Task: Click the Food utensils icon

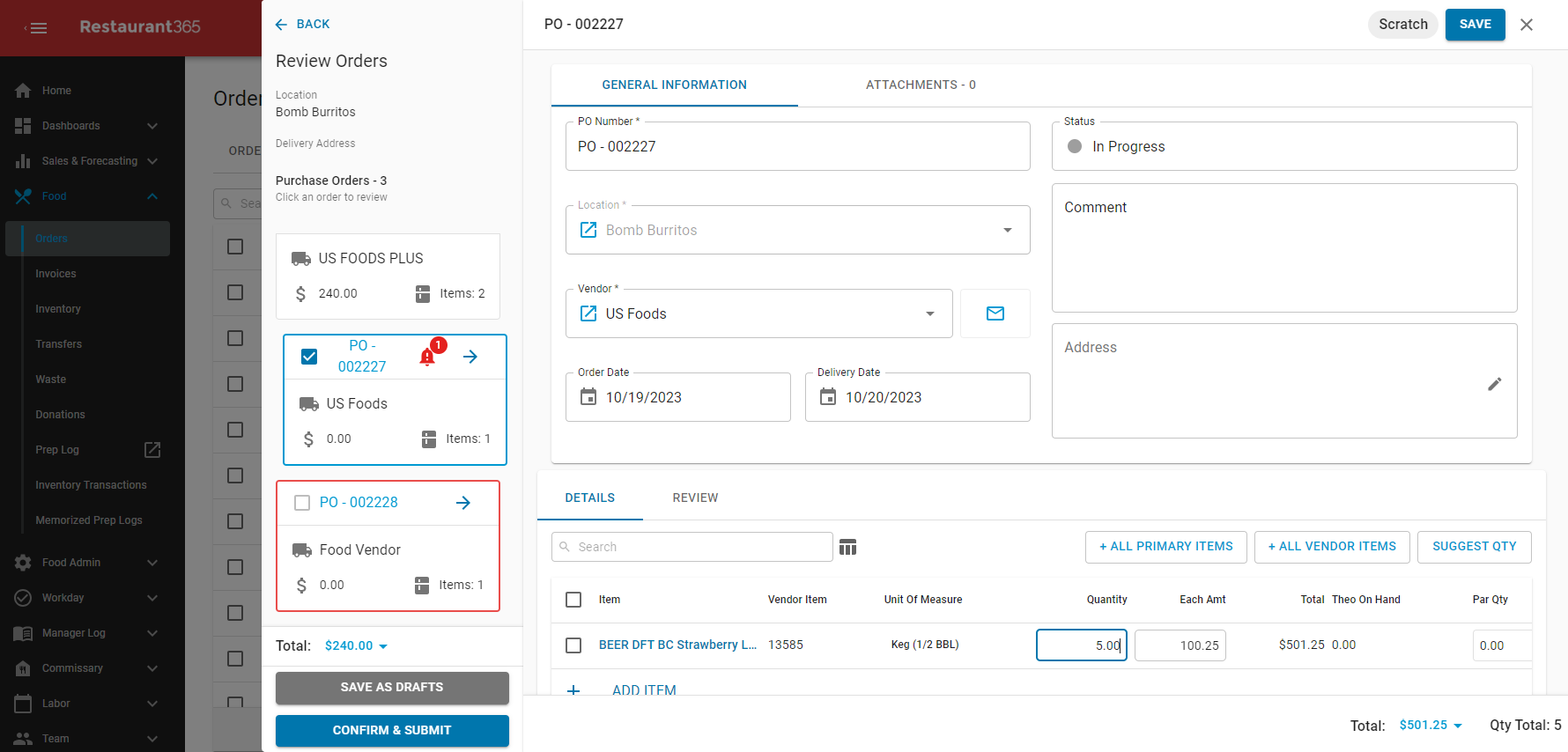Action: (23, 196)
